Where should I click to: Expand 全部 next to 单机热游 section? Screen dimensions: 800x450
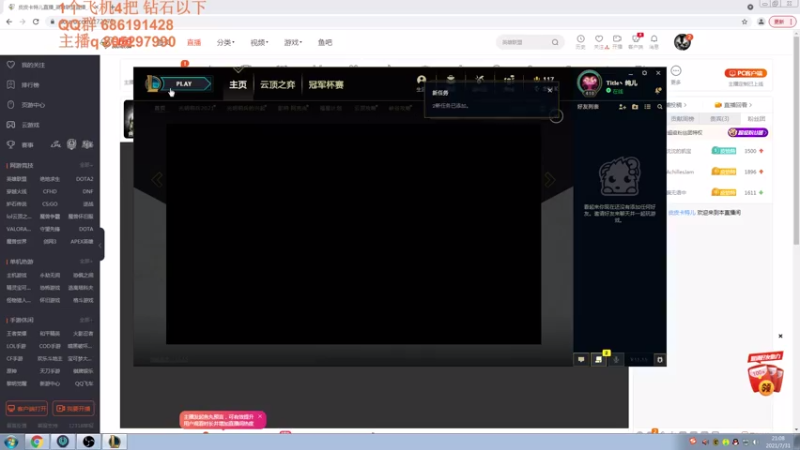click(x=86, y=261)
